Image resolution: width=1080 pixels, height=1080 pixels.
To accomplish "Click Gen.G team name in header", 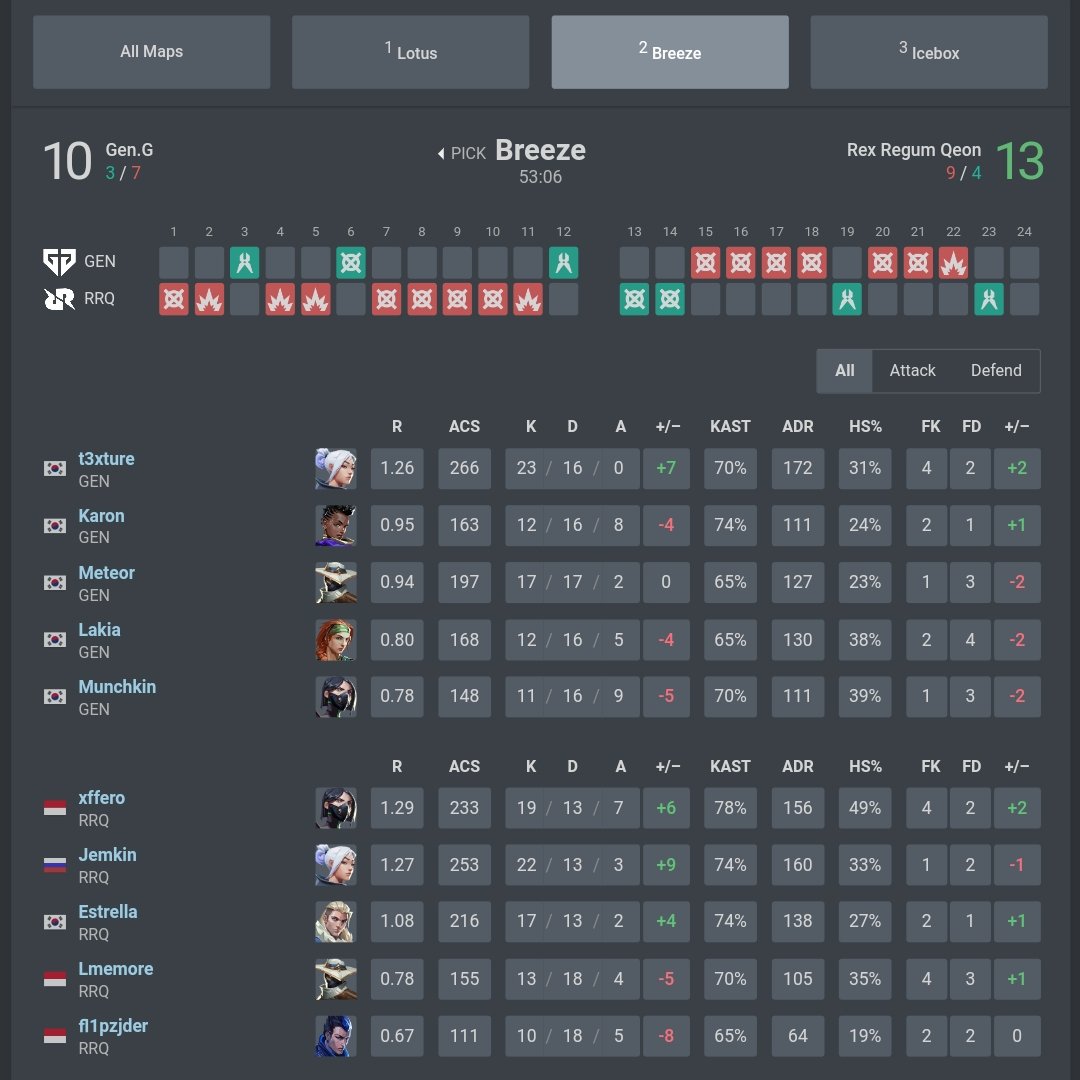I will point(129,149).
